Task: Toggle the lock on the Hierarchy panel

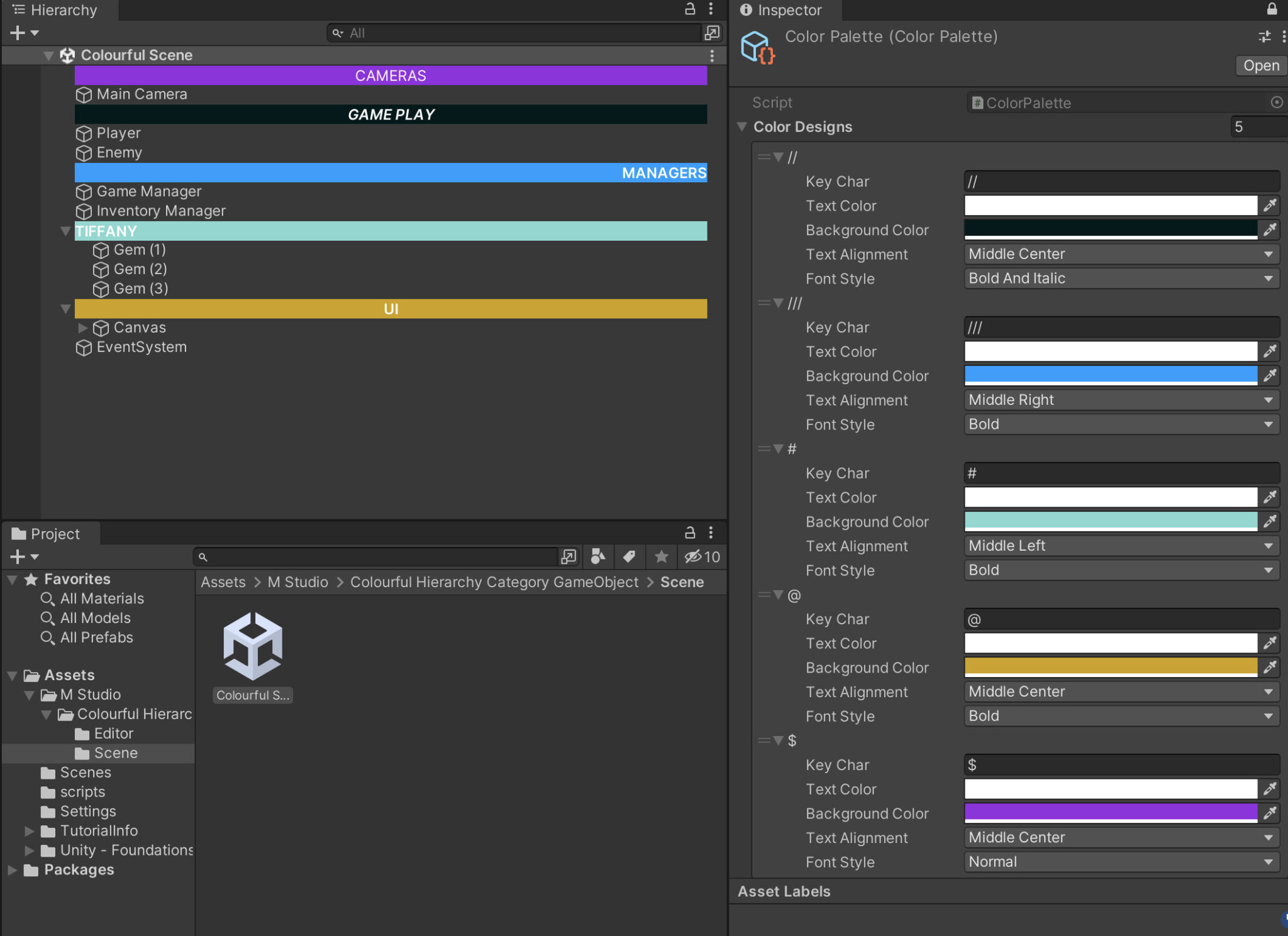Action: click(690, 9)
